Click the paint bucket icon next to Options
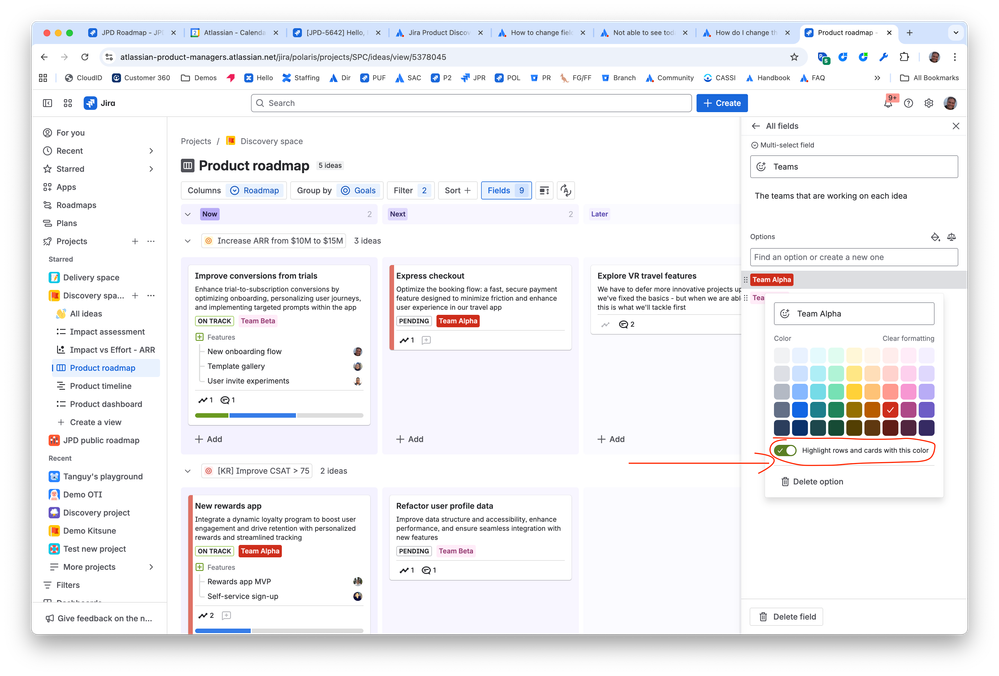This screenshot has width=999, height=676. point(935,237)
